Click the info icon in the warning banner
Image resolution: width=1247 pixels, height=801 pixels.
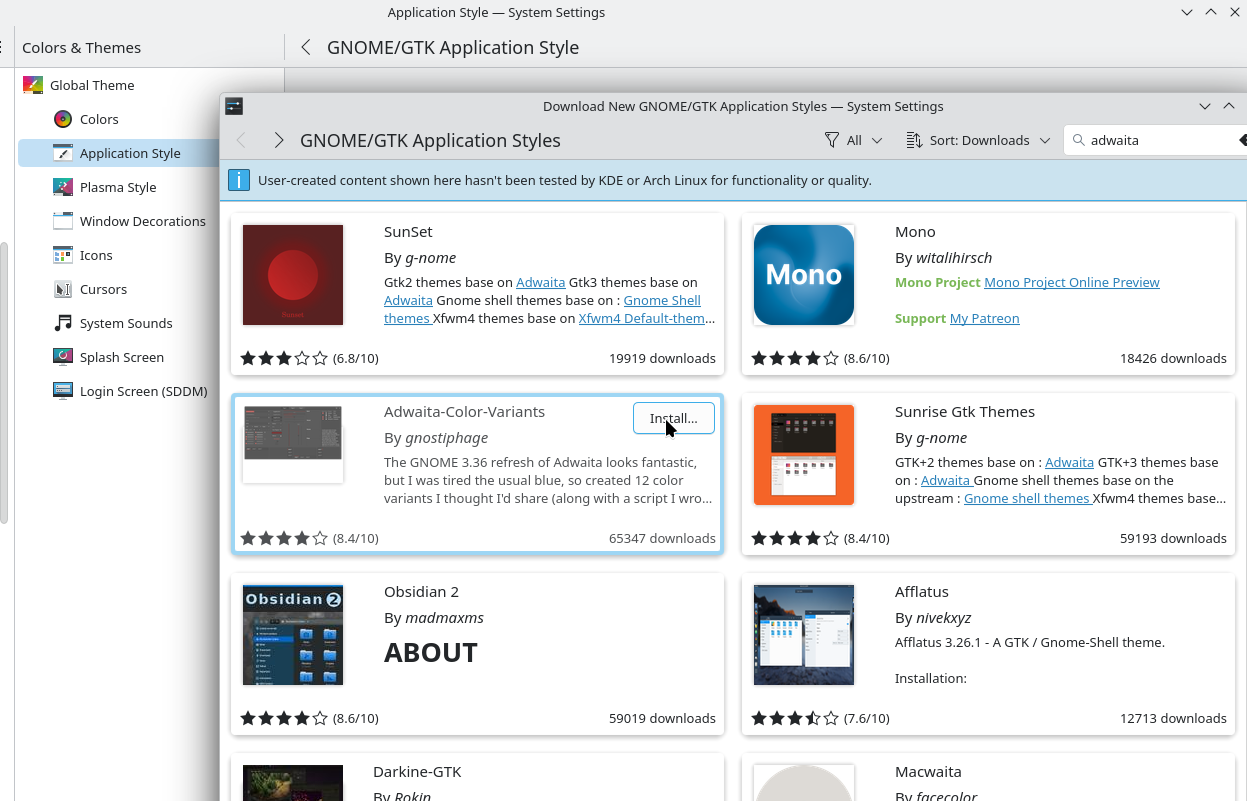click(x=239, y=180)
